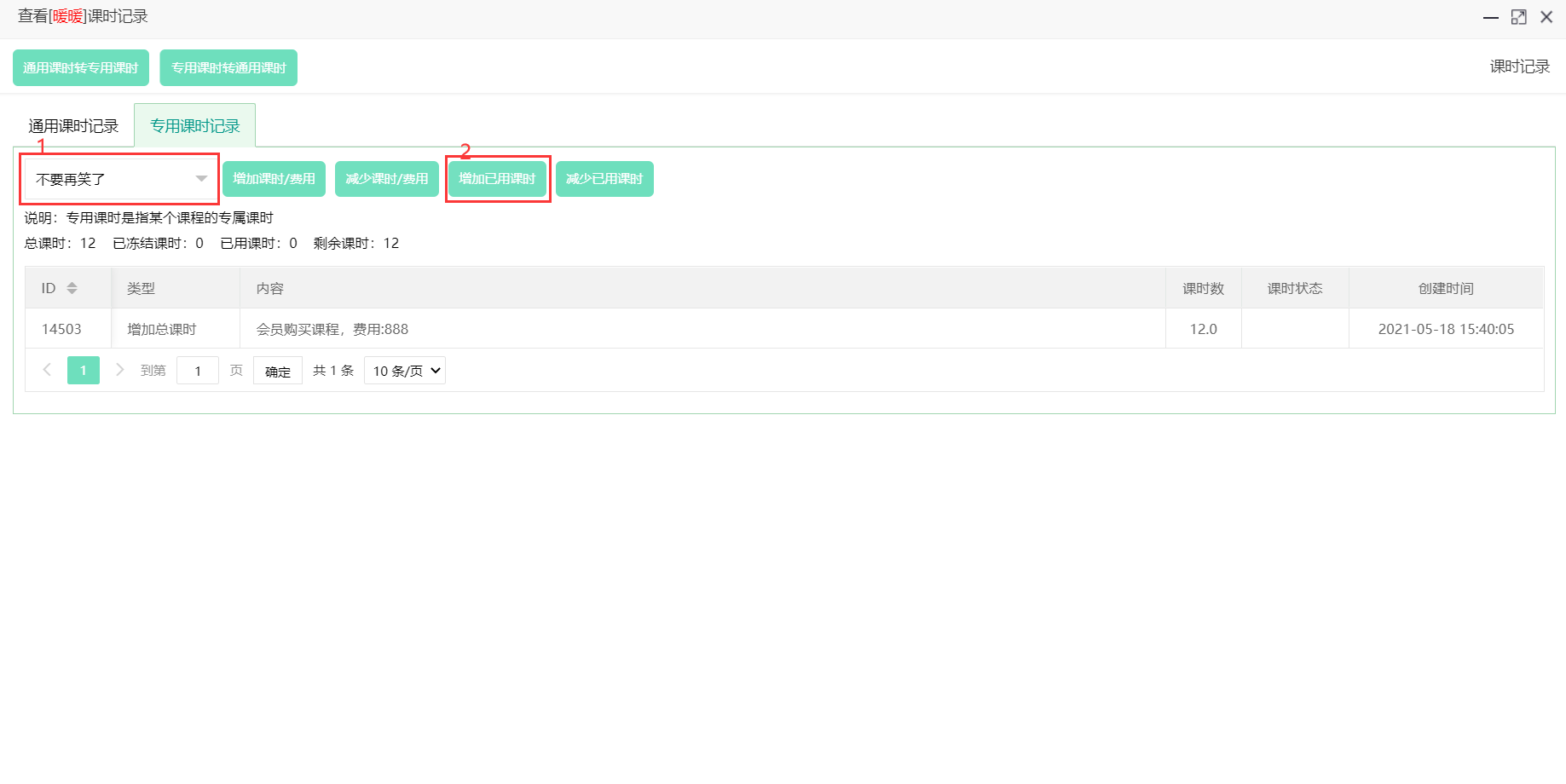Click the 剩余课时: 12 summary text

(356, 243)
